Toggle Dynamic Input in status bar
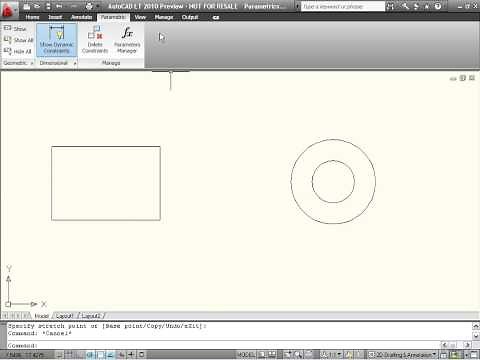 (x=122, y=354)
